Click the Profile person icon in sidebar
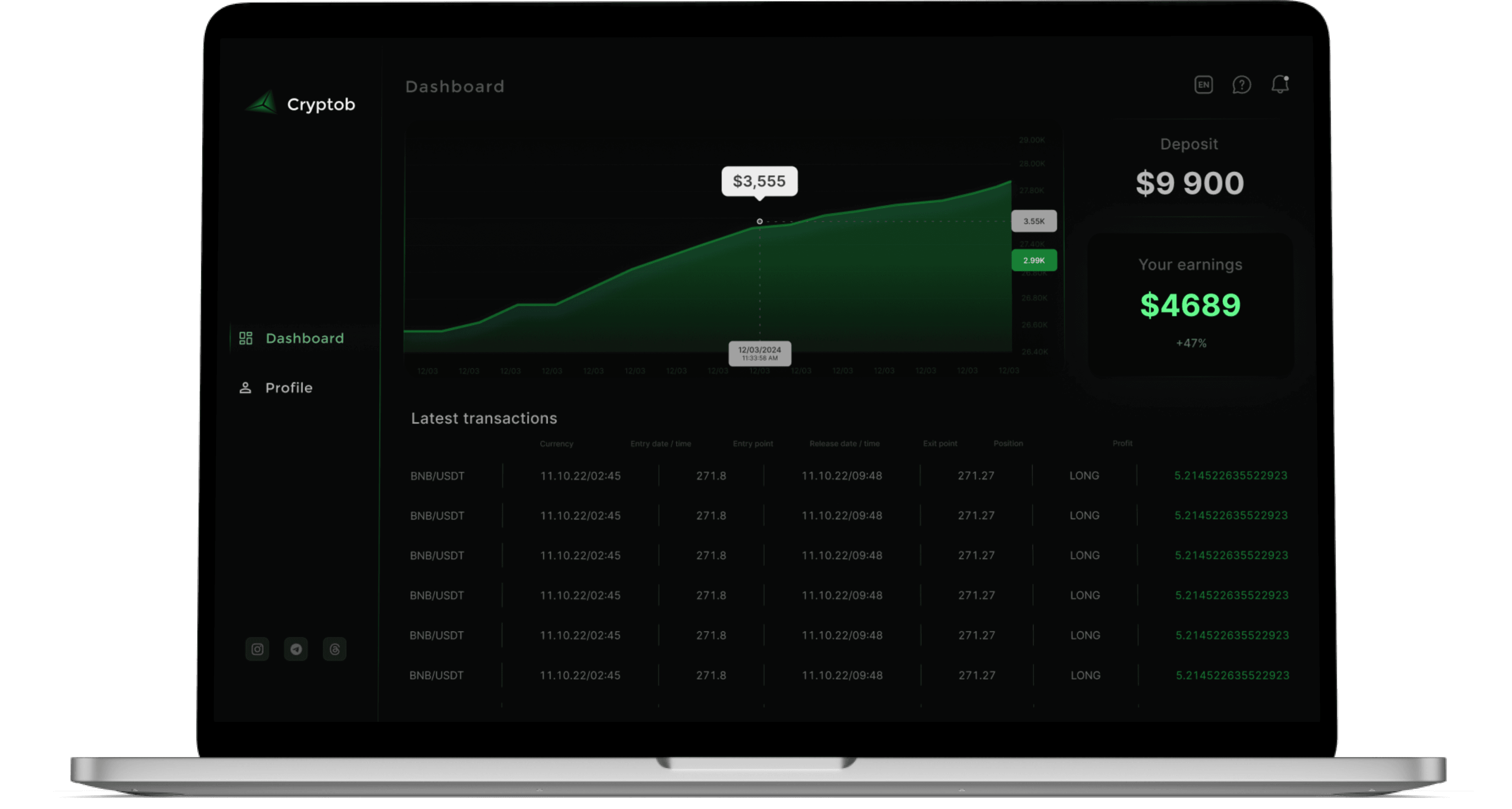 (x=245, y=388)
